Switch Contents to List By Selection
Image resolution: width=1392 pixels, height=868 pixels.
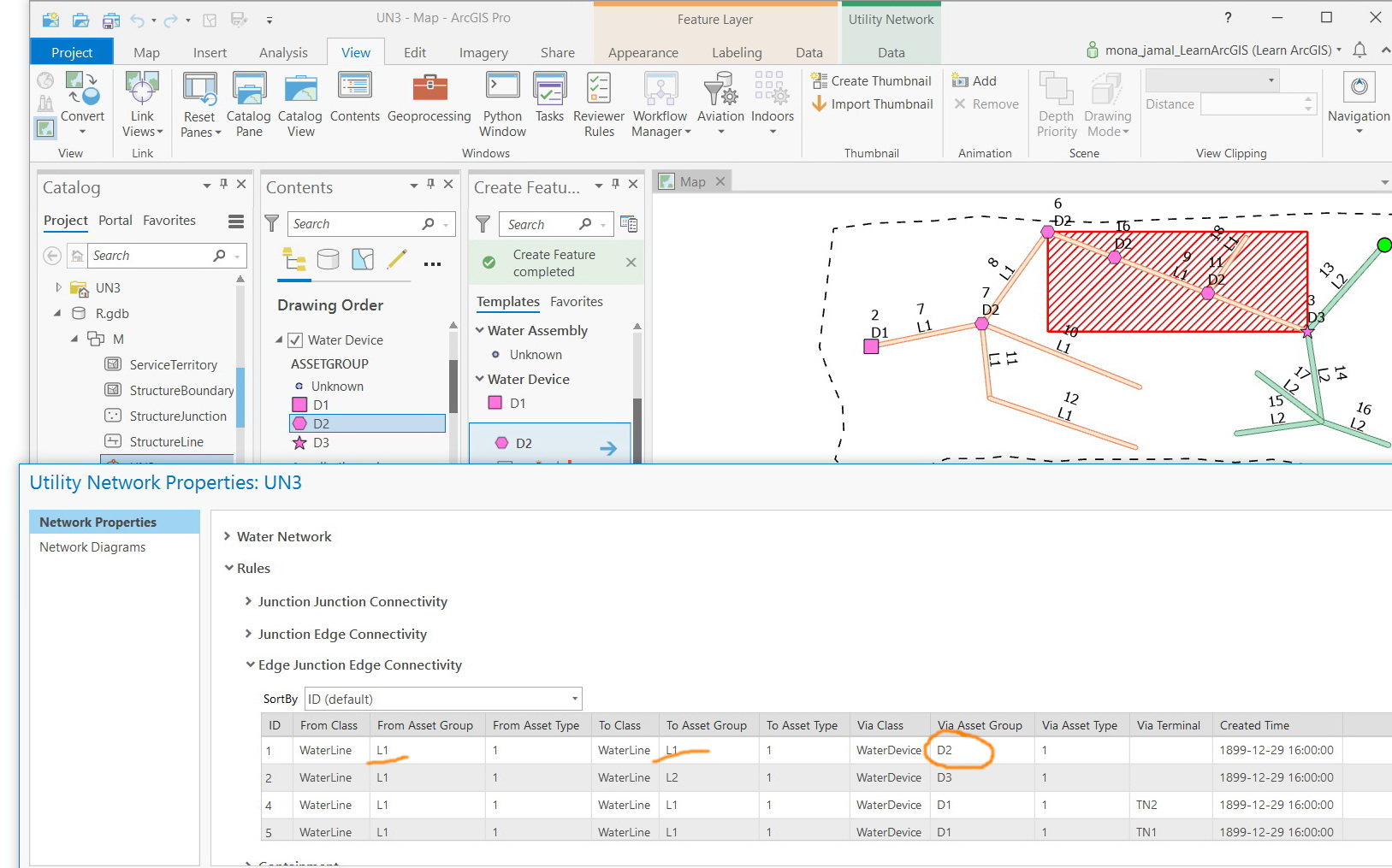363,259
